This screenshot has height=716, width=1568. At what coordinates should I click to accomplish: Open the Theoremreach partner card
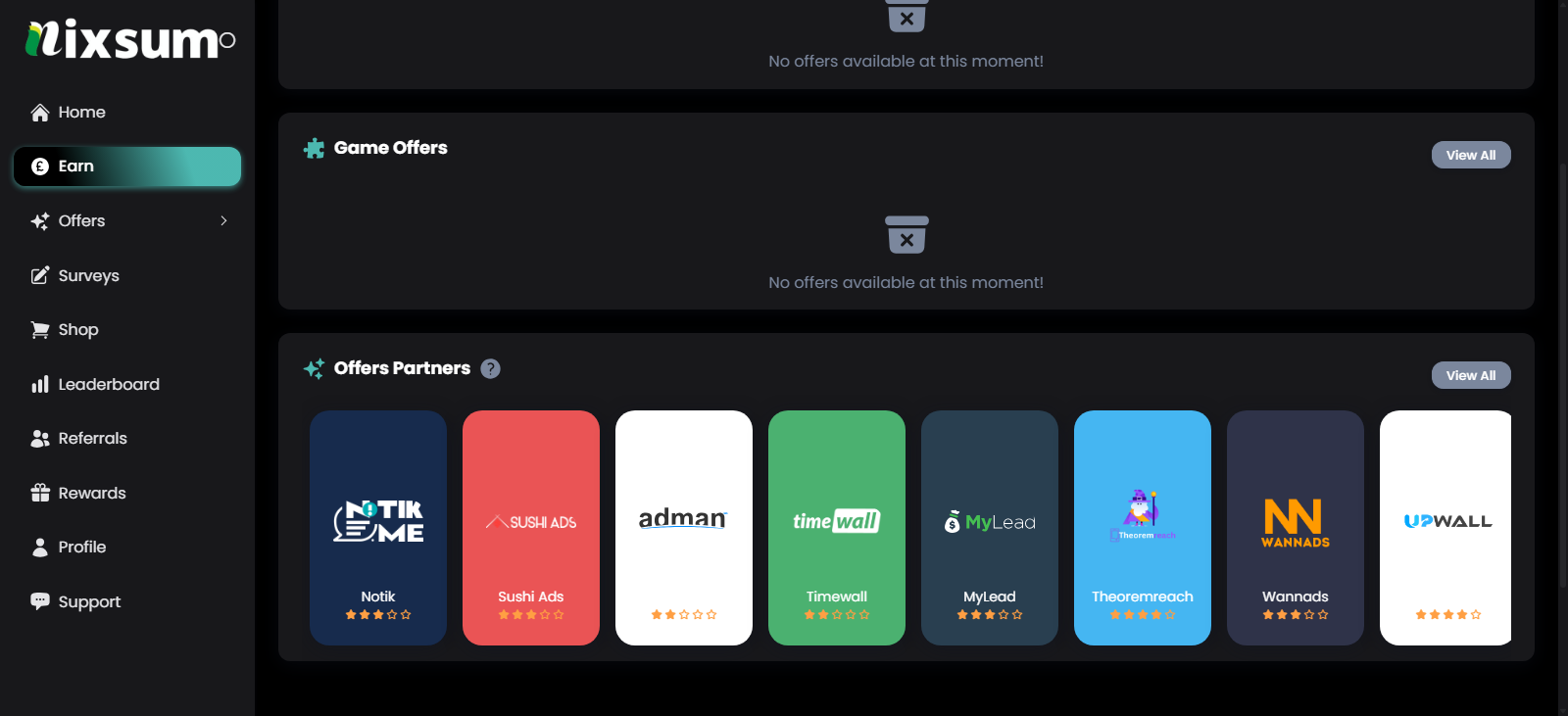coord(1143,528)
